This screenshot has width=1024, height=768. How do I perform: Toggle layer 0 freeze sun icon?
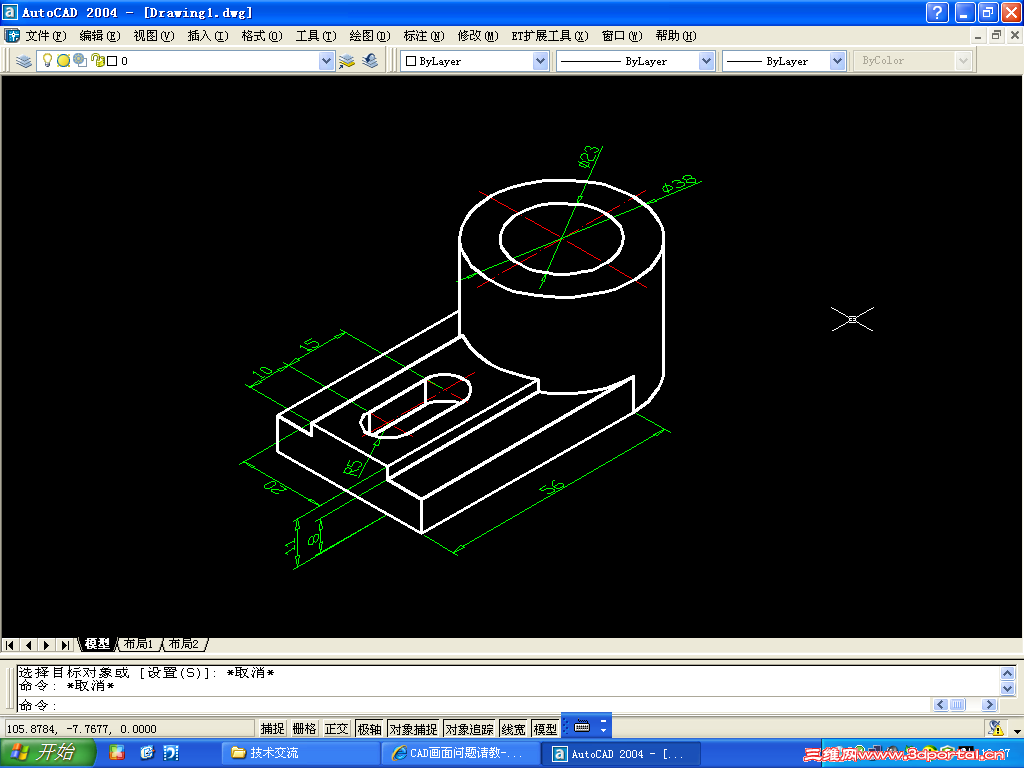coord(63,61)
